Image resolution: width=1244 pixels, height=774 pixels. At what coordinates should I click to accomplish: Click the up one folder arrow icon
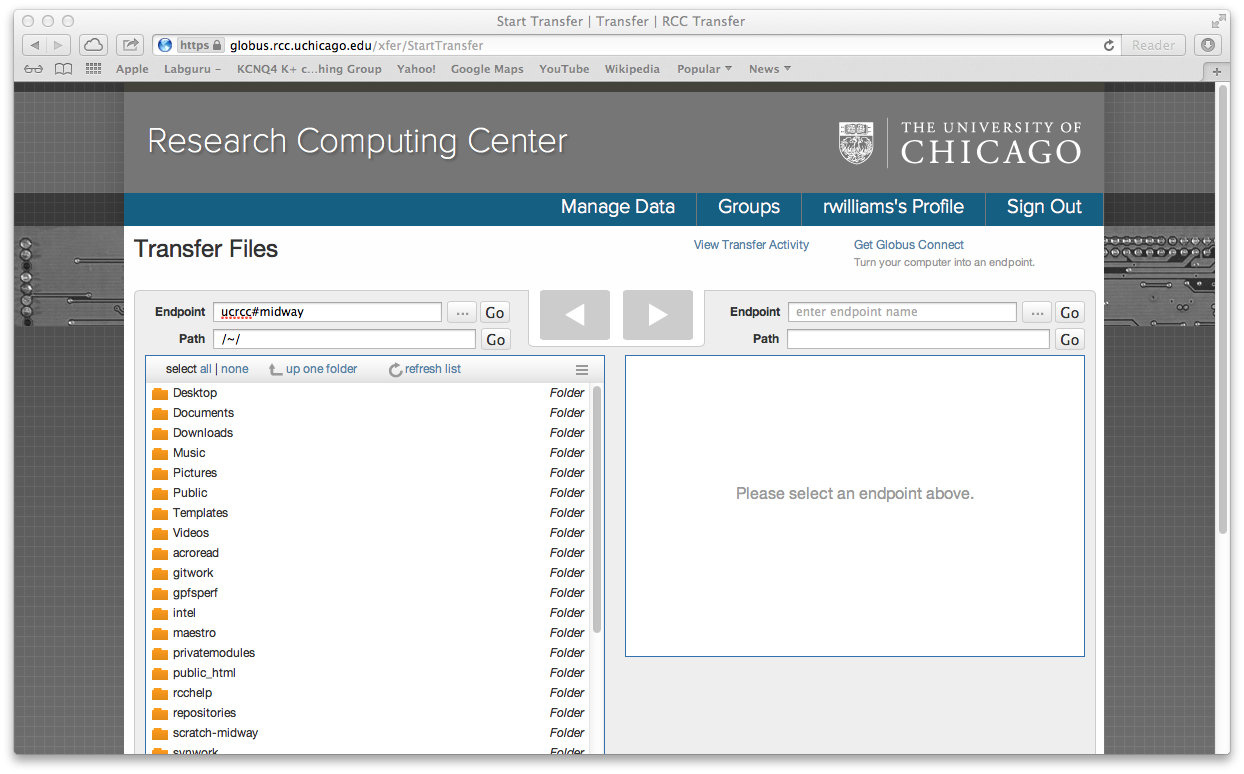click(276, 370)
